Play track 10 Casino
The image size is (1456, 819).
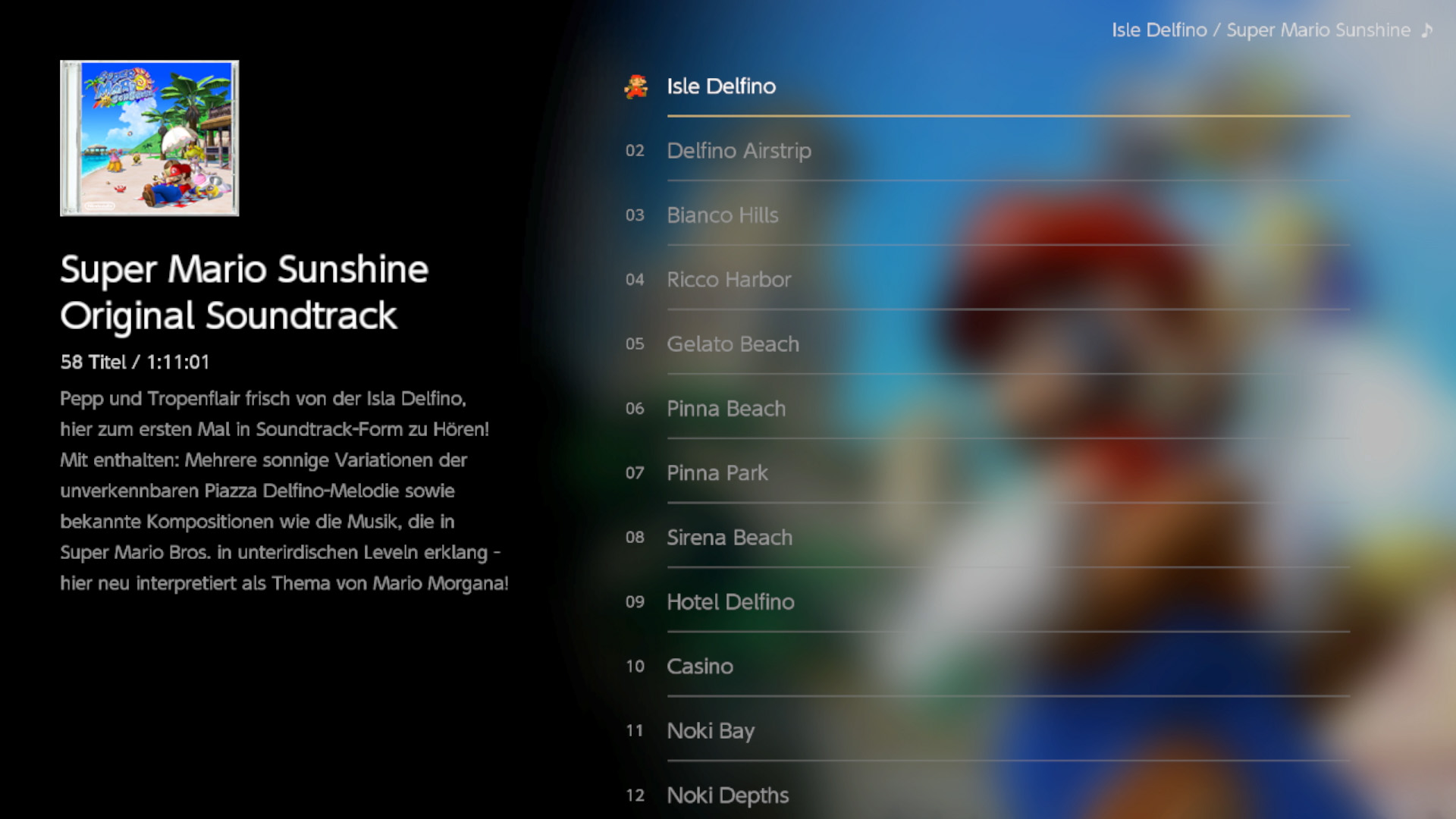(699, 667)
